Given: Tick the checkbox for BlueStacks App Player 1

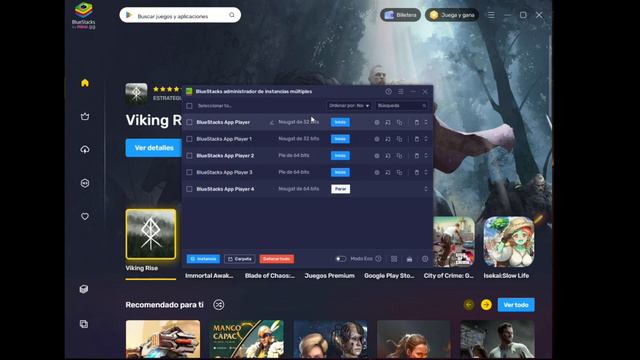Looking at the screenshot, I should pos(189,139).
